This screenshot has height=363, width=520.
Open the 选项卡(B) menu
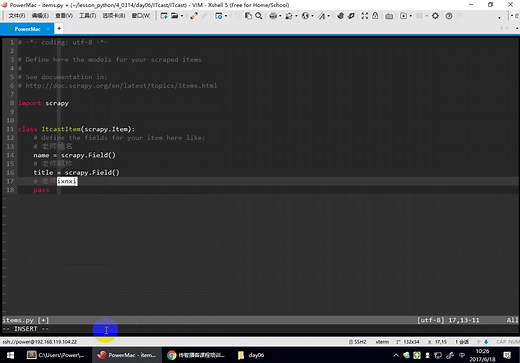point(114,16)
